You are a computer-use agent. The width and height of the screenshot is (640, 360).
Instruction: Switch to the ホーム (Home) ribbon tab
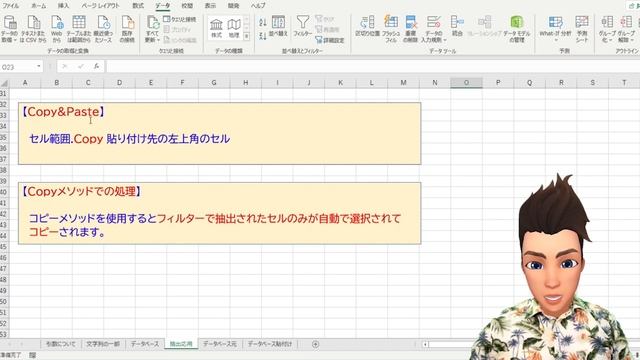coord(39,6)
